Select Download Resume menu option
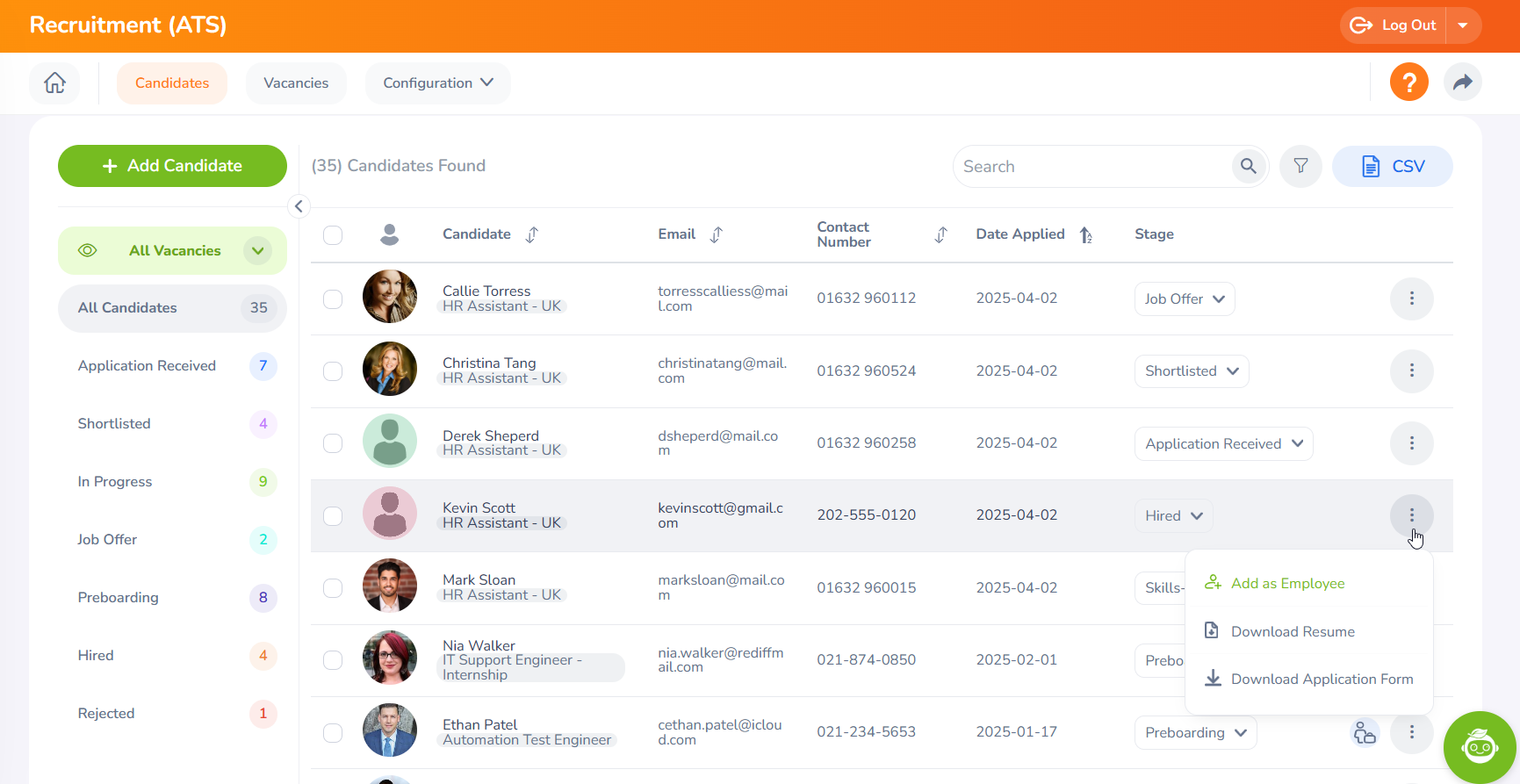 (1292, 632)
